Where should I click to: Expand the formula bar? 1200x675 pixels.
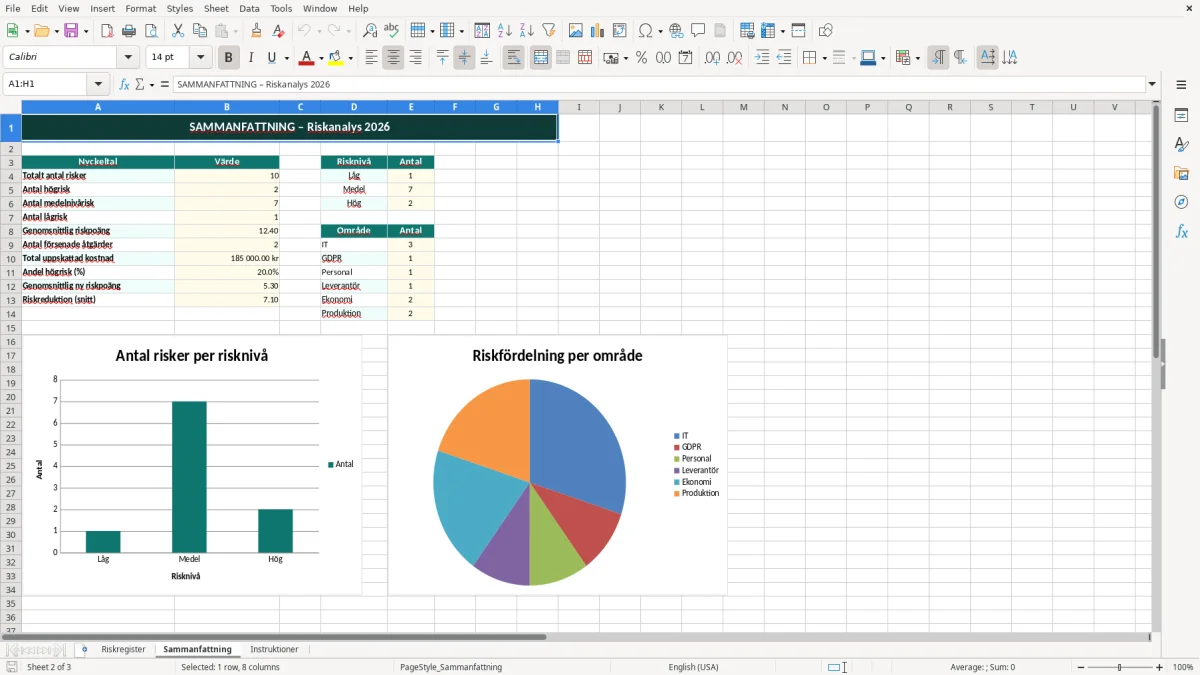1152,85
